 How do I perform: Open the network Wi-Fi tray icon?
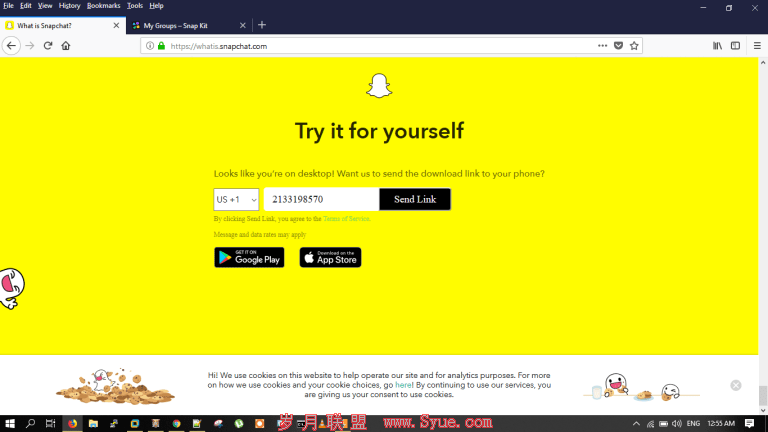650,424
